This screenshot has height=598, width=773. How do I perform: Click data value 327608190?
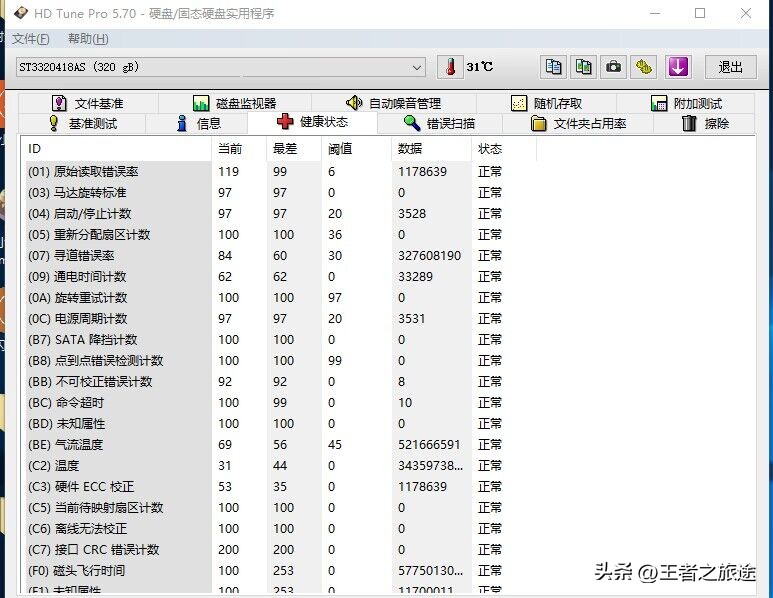429,255
